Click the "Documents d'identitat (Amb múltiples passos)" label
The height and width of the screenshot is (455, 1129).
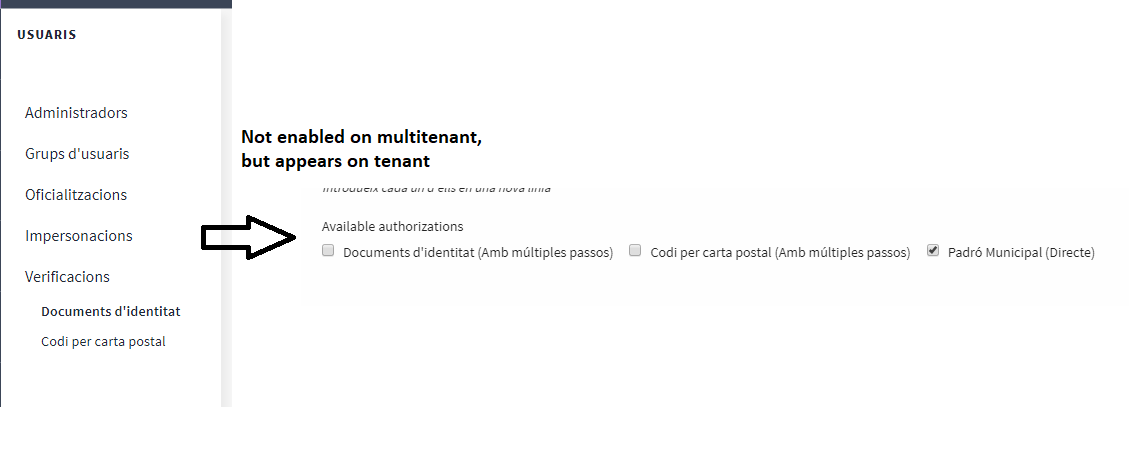pyautogui.click(x=478, y=253)
